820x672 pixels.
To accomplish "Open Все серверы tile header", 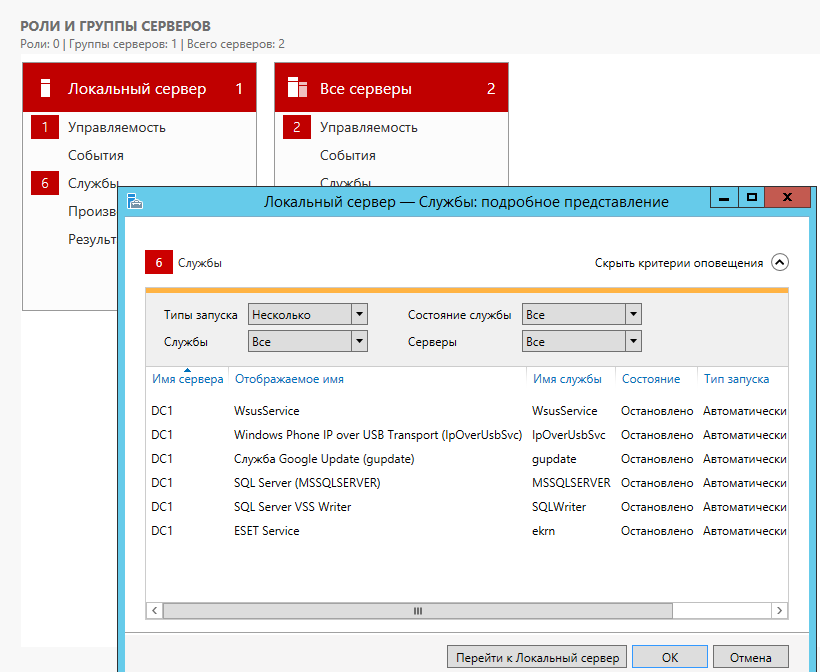I will (391, 87).
